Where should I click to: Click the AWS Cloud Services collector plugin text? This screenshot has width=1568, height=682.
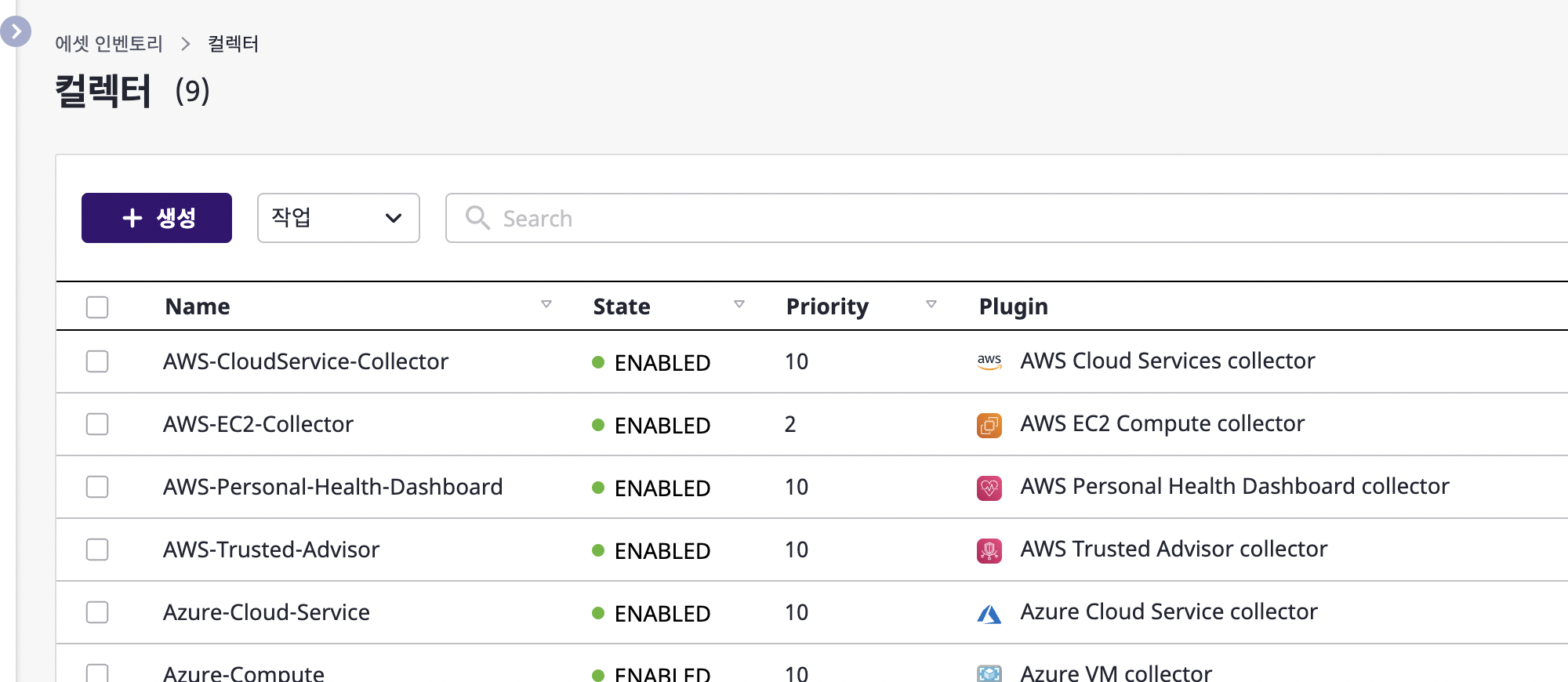1167,361
